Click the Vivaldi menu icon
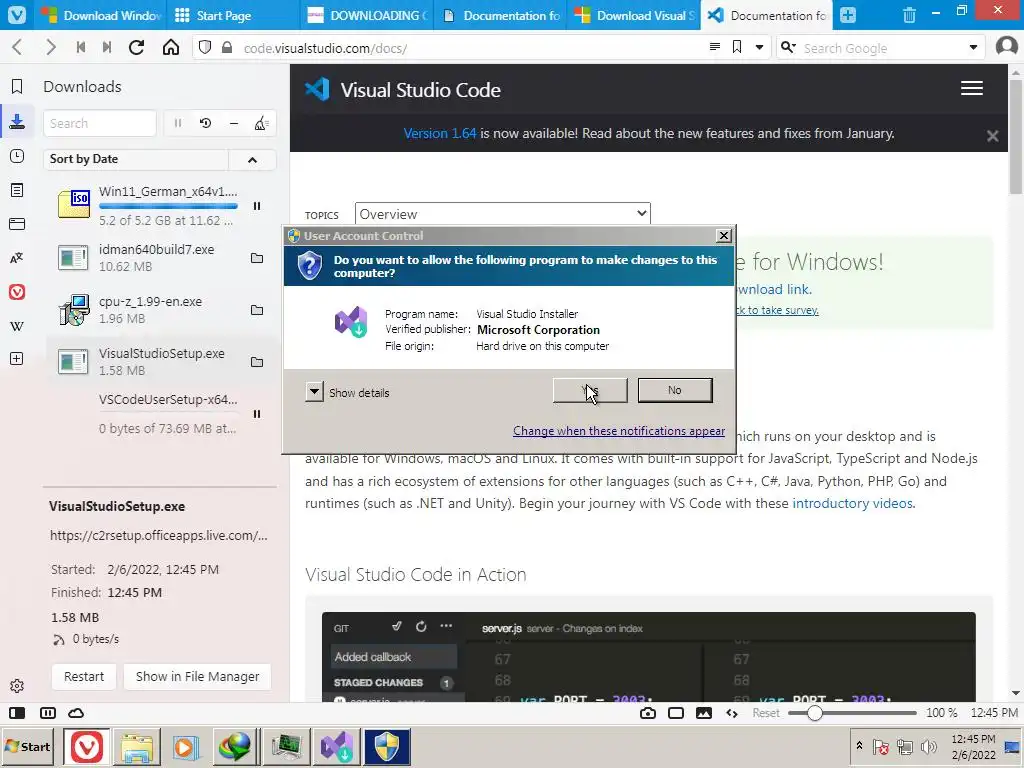Screen dimensions: 1024x768 [x=17, y=14]
